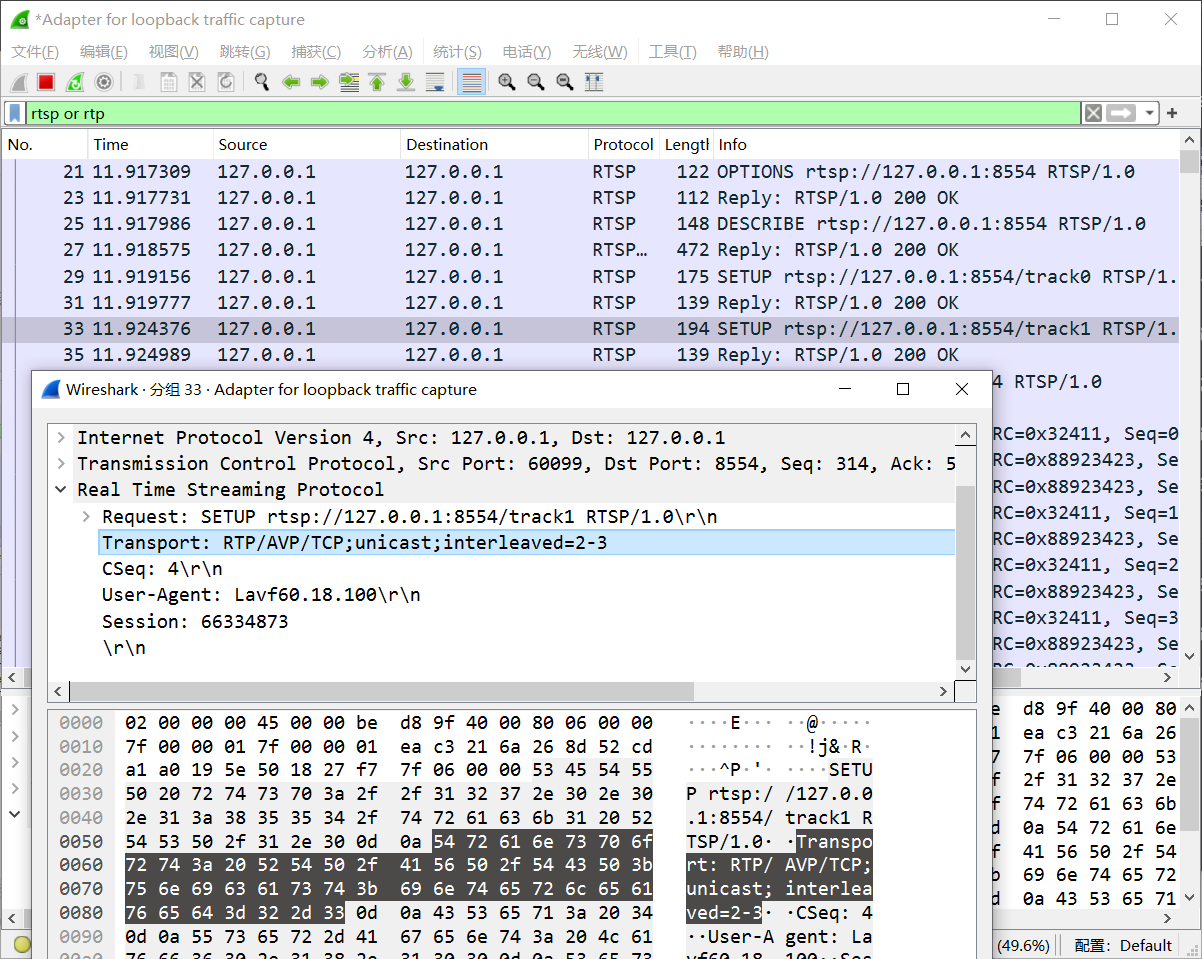
Task: Jump to the last packet
Action: tap(406, 82)
